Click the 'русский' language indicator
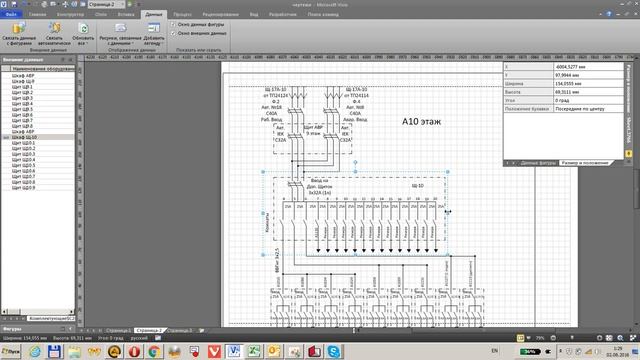 click(139, 338)
